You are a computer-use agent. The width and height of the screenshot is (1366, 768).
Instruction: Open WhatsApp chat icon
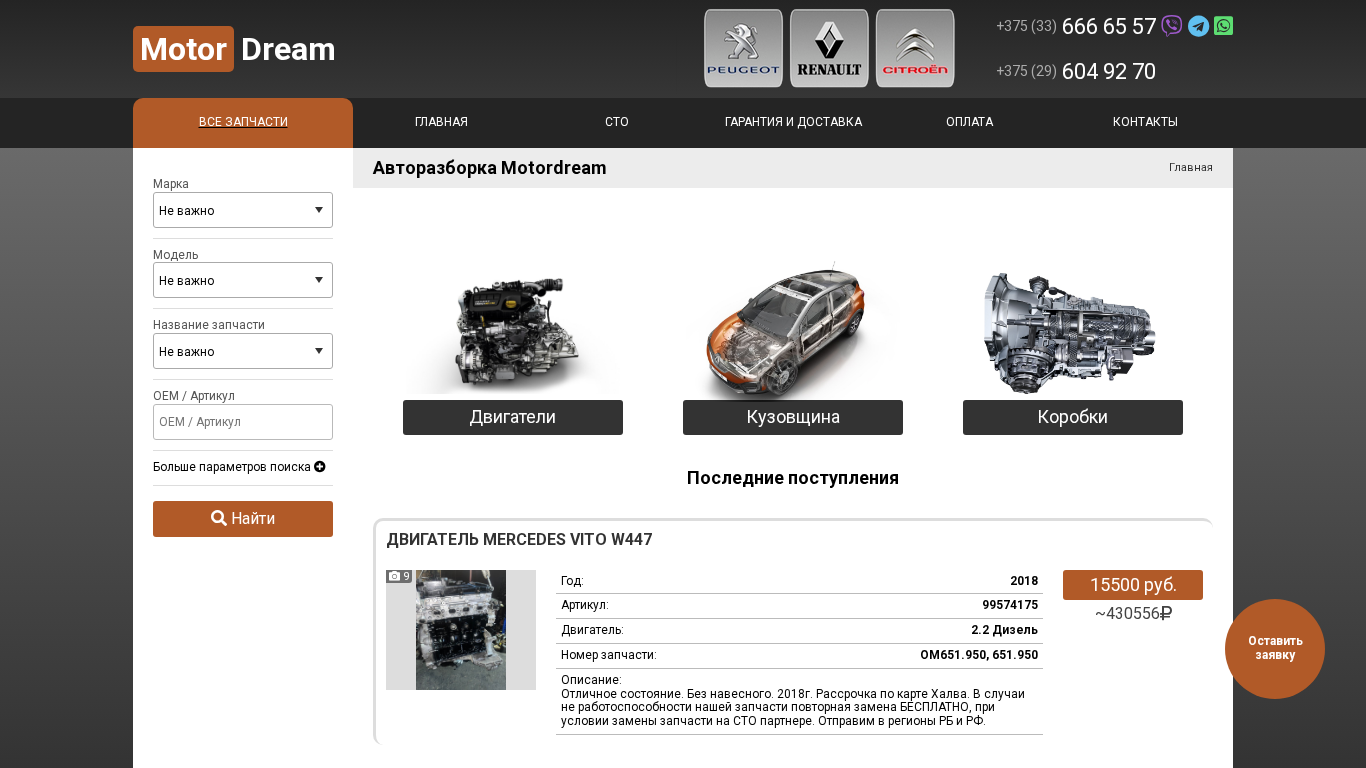[1223, 26]
